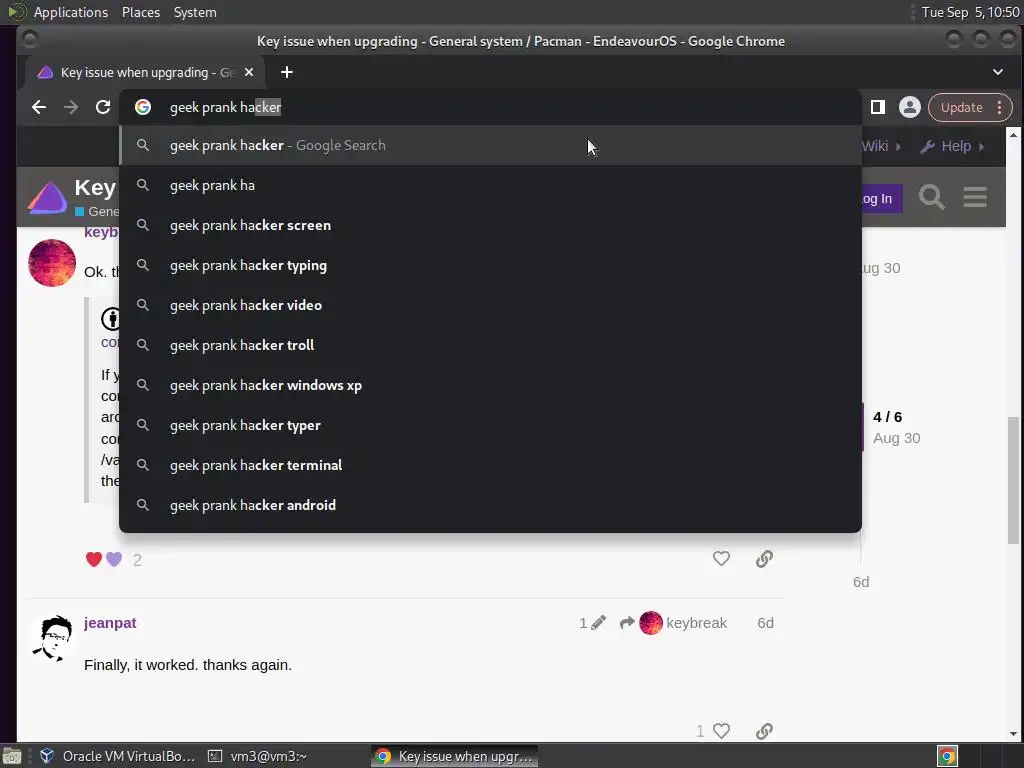Click the keybreak reply-to link on jeanpat's post
This screenshot has width=1024, height=768.
pyautogui.click(x=683, y=623)
